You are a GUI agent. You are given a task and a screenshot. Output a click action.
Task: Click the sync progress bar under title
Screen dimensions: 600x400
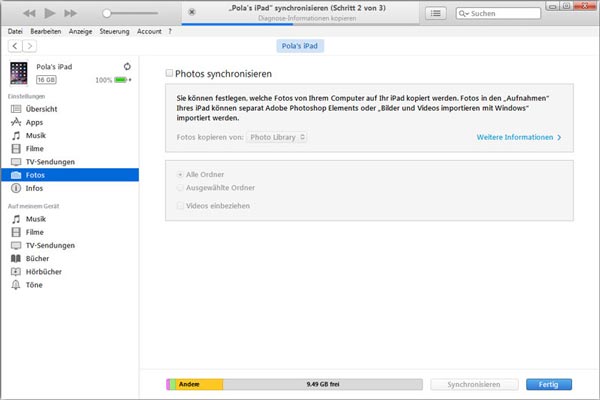pos(300,24)
